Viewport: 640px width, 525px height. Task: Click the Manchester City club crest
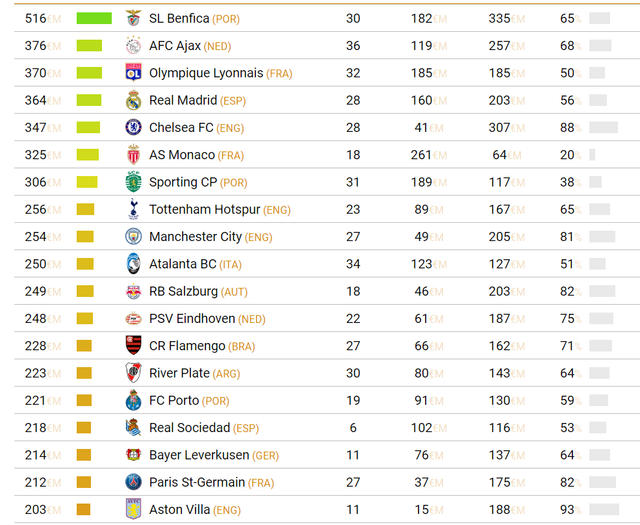pyautogui.click(x=133, y=237)
